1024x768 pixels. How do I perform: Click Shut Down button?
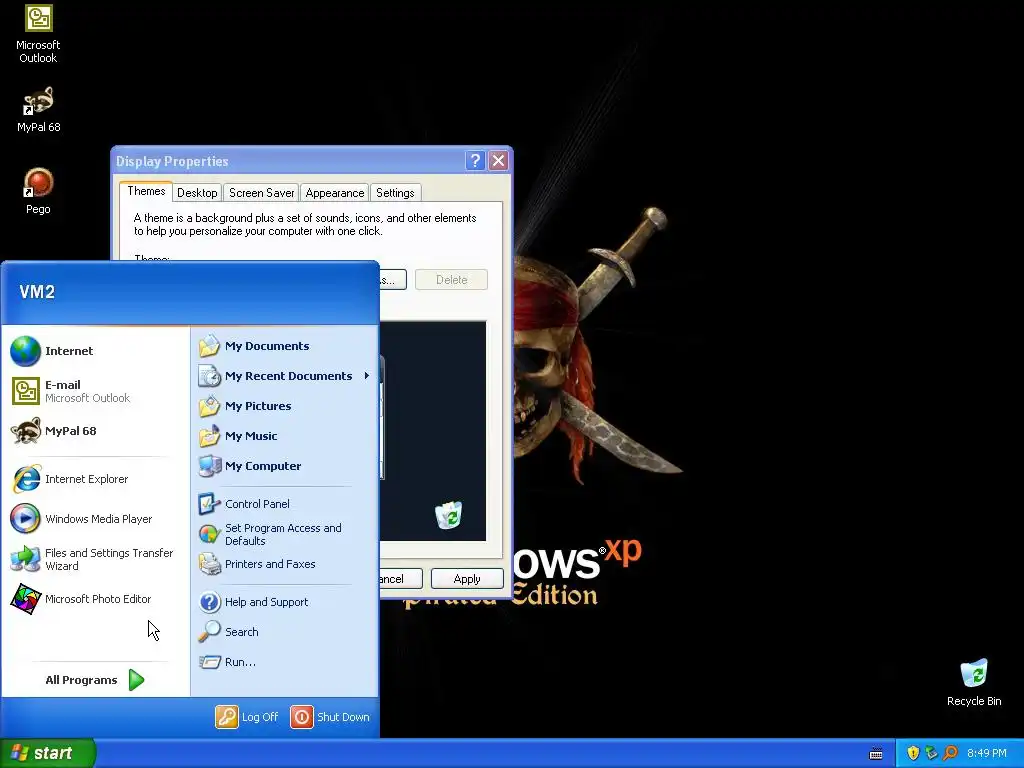(330, 717)
